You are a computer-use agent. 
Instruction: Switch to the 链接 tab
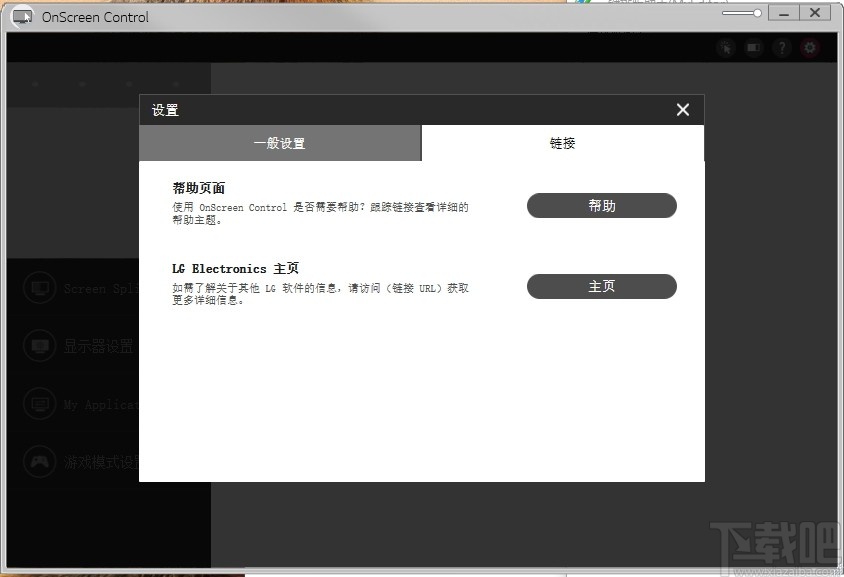tap(562, 143)
